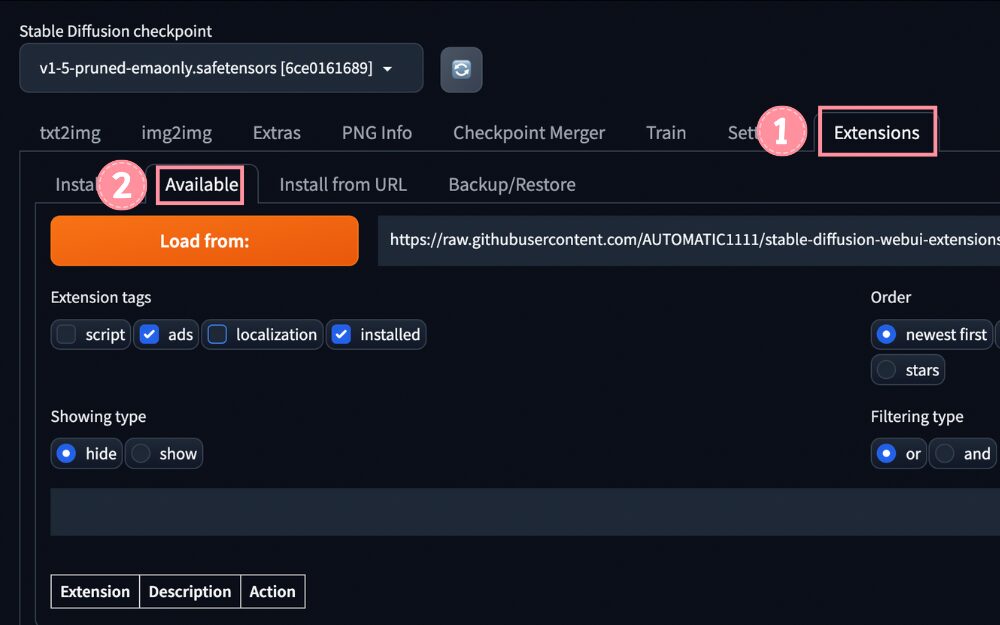Go to the Extras tab
Screen dimensions: 1000x625
pos(277,133)
